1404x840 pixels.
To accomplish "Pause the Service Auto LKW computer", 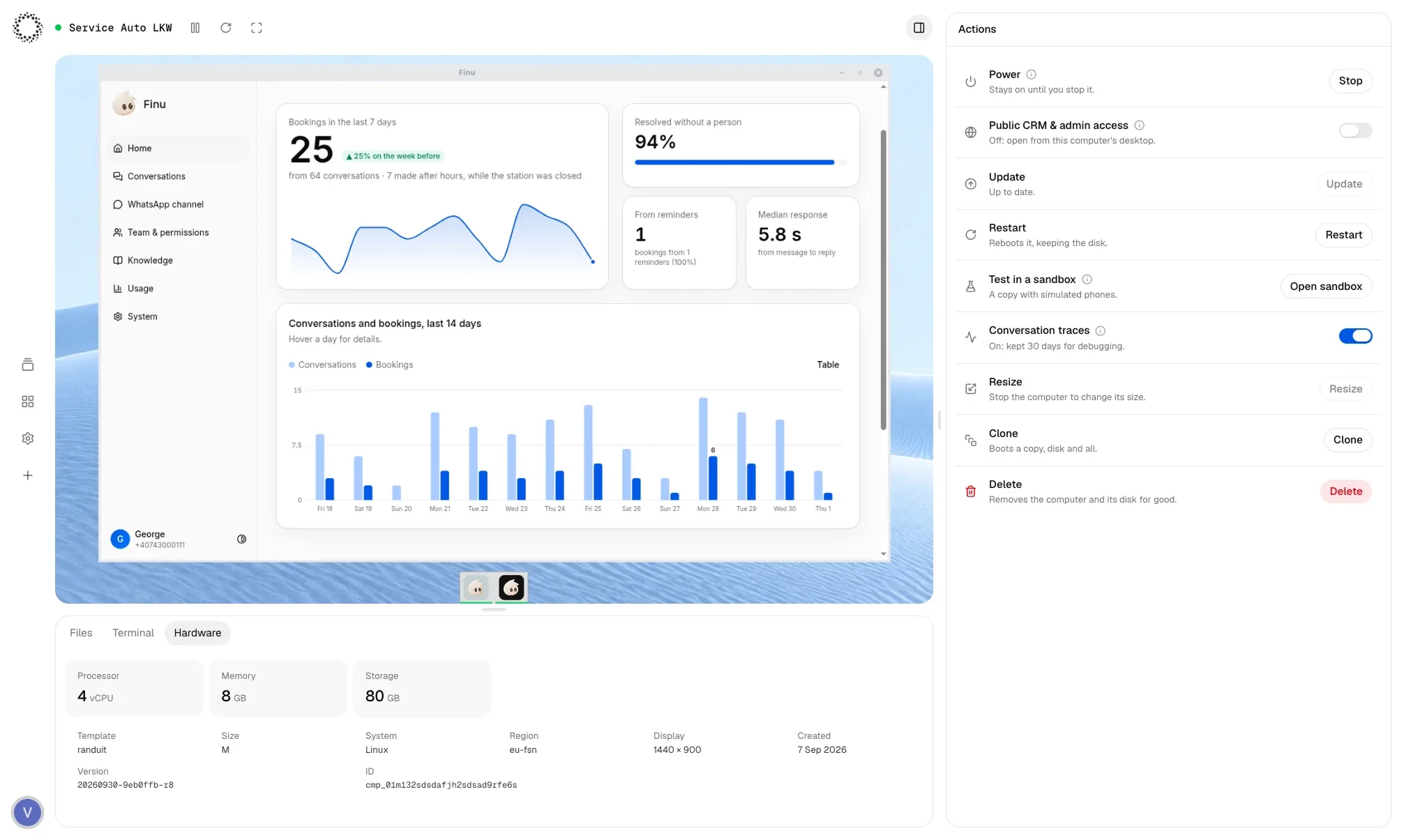I will [x=195, y=28].
